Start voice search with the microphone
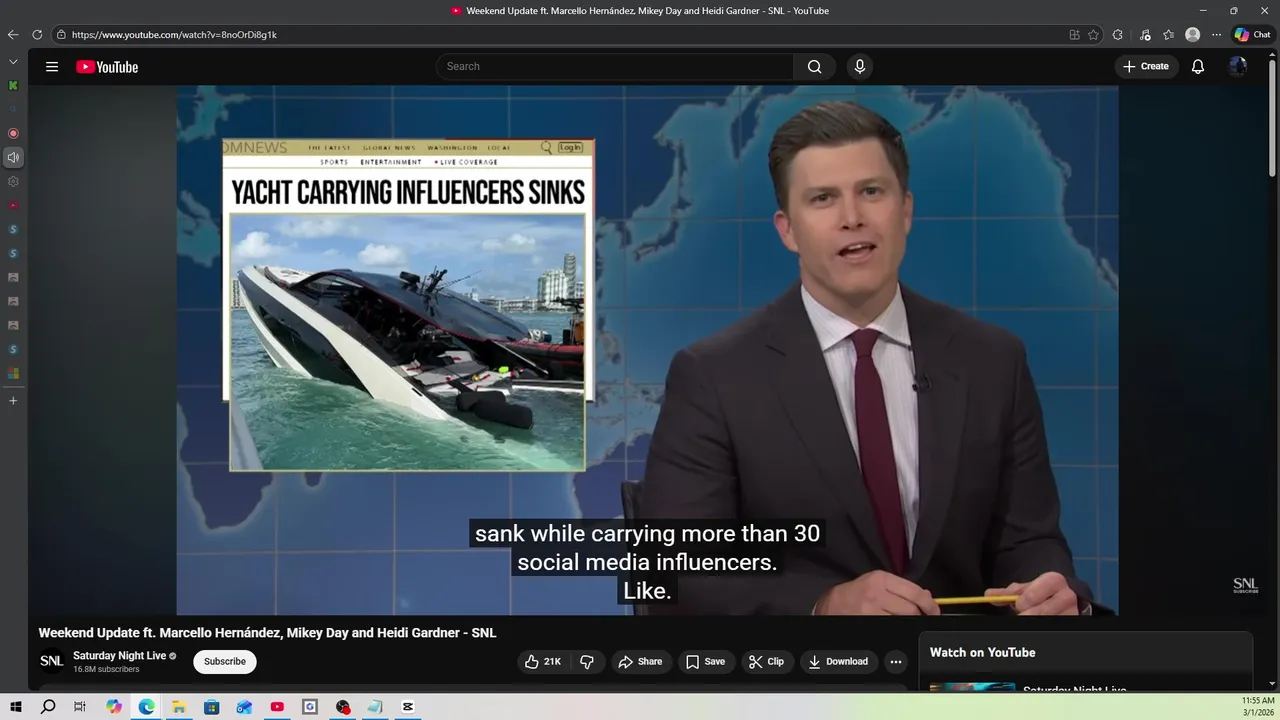This screenshot has height=720, width=1280. pos(859,67)
